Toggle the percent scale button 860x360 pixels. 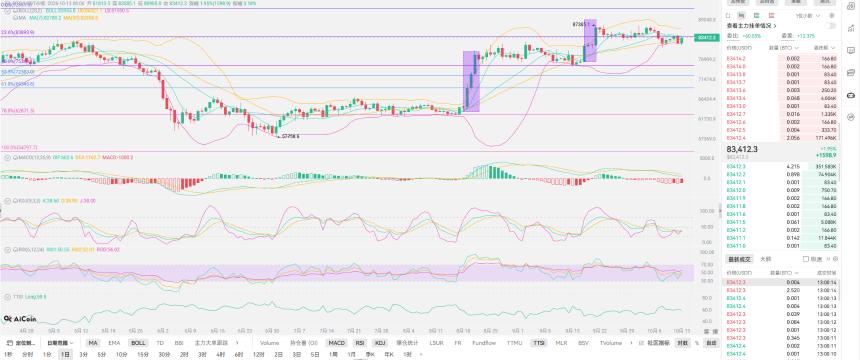tap(697, 343)
